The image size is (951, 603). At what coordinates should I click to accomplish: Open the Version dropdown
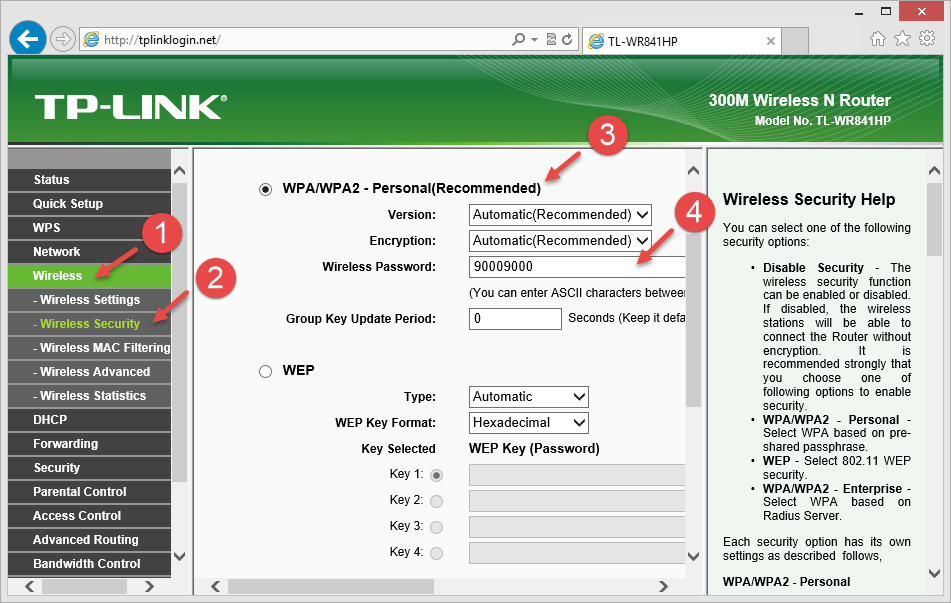pos(560,215)
